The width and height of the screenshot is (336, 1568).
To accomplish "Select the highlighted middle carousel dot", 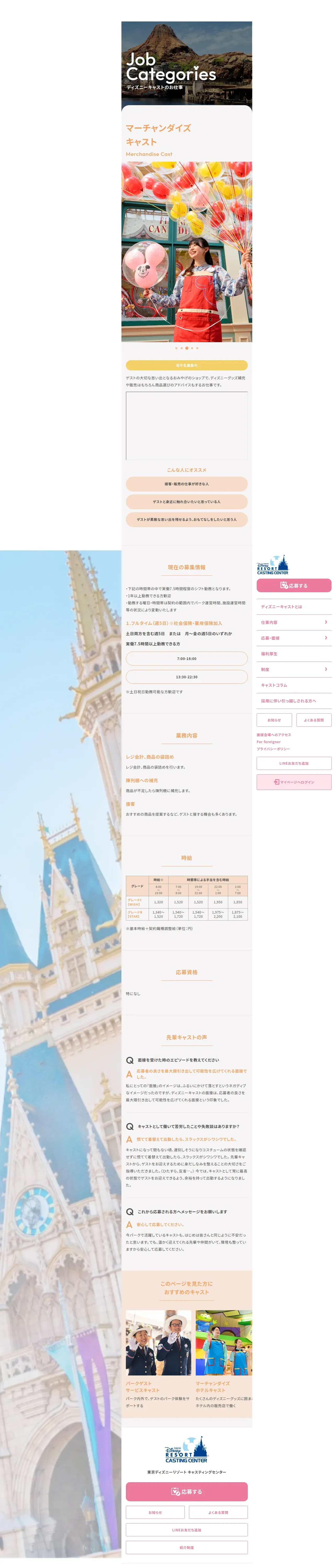I will coord(187,348).
